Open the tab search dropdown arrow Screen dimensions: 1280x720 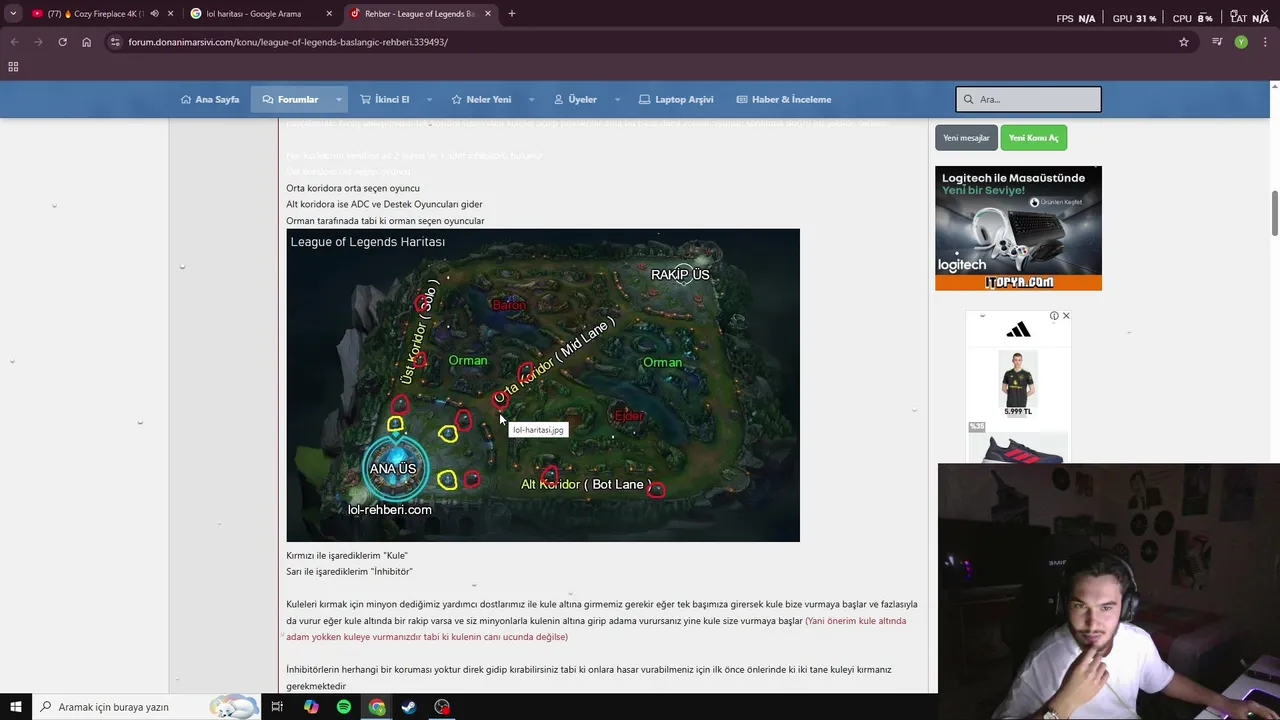coord(13,14)
